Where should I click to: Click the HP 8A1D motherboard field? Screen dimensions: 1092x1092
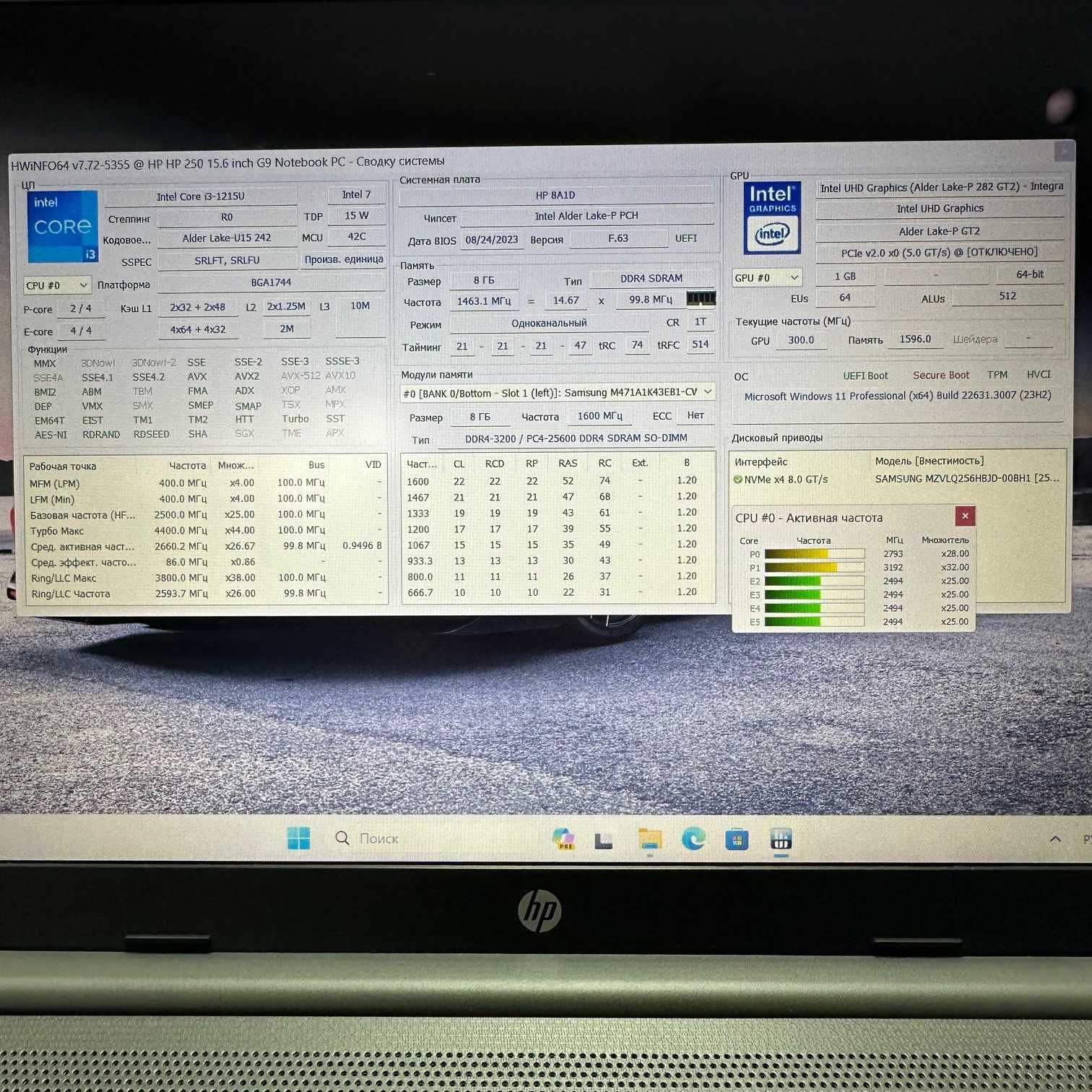pyautogui.click(x=556, y=195)
